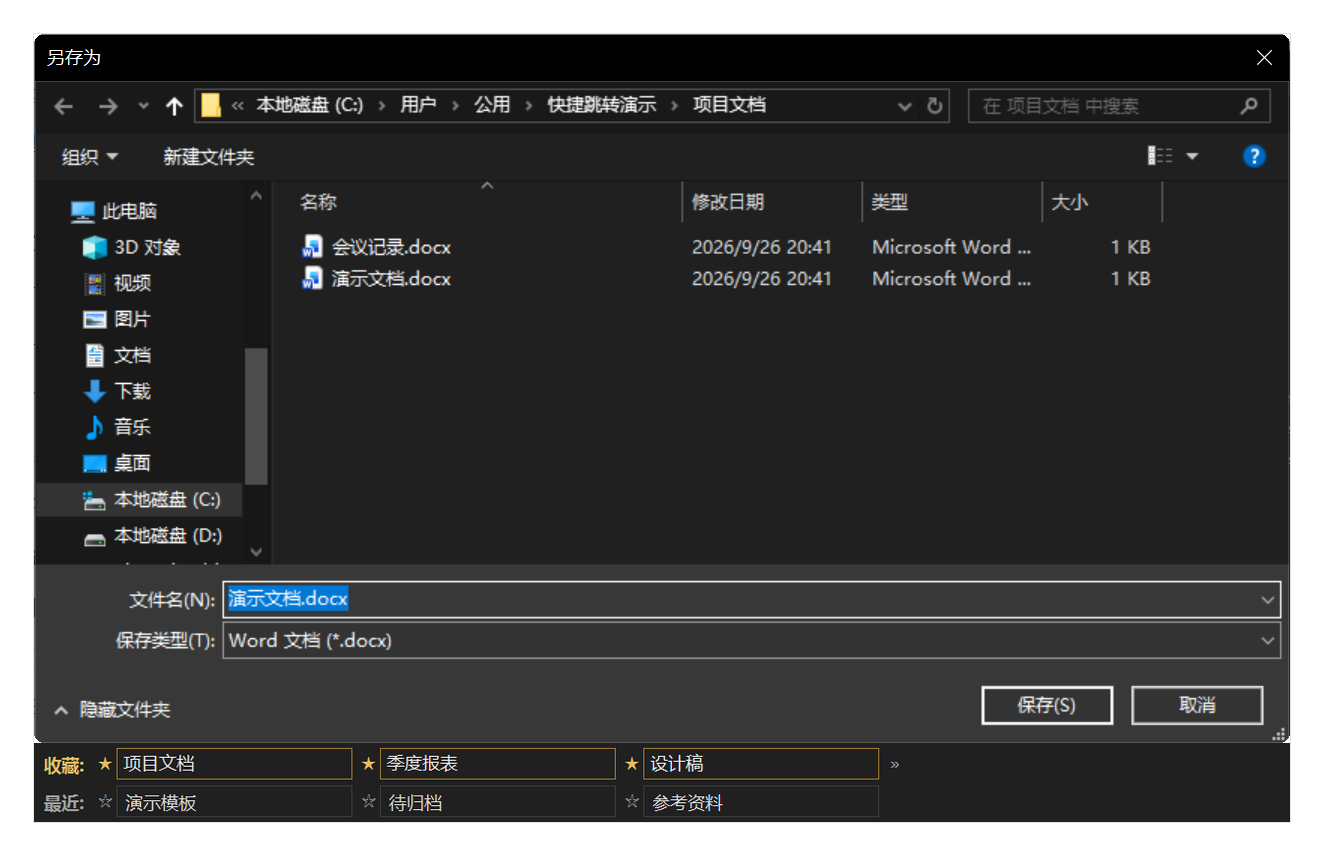Collapse the pane with 隐藏文件夹

(x=113, y=710)
